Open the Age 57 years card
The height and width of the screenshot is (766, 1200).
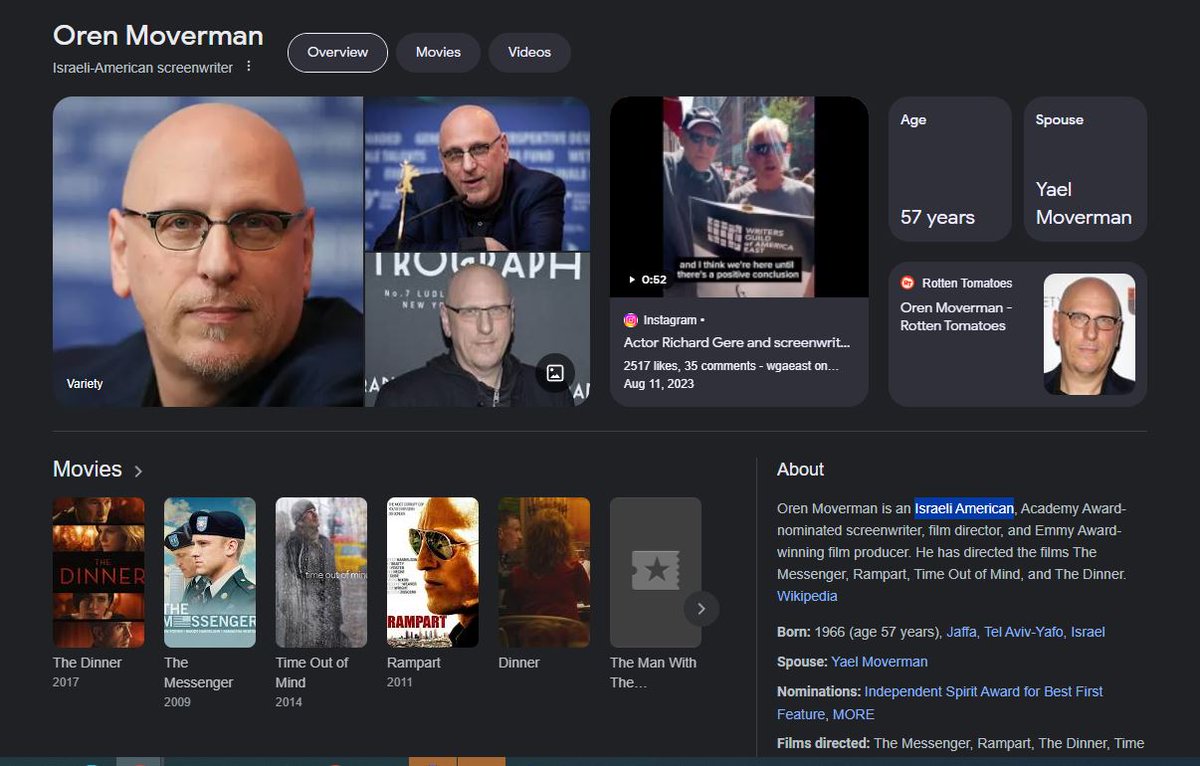tap(949, 169)
